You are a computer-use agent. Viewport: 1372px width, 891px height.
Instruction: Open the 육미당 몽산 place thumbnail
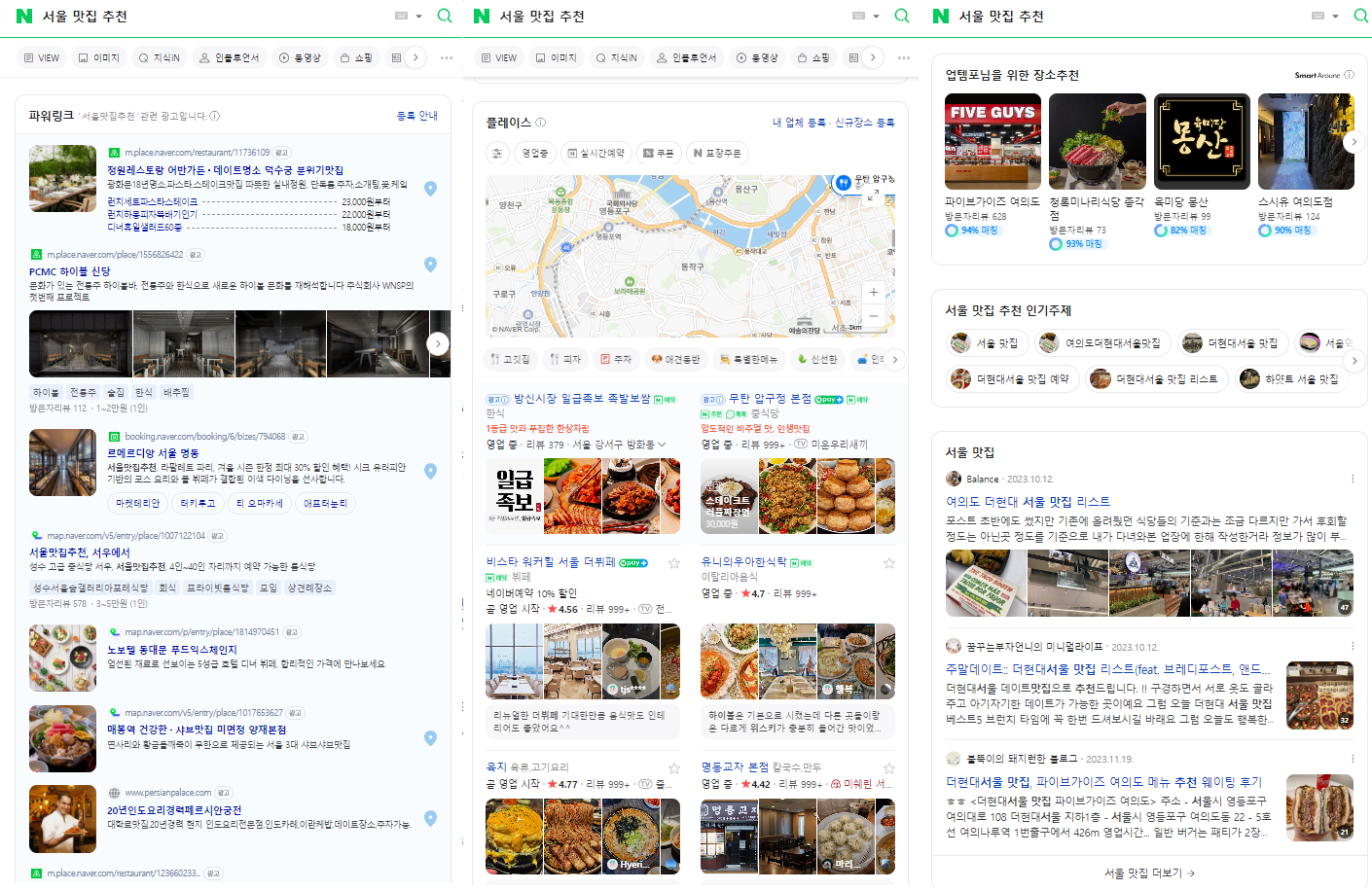1202,142
